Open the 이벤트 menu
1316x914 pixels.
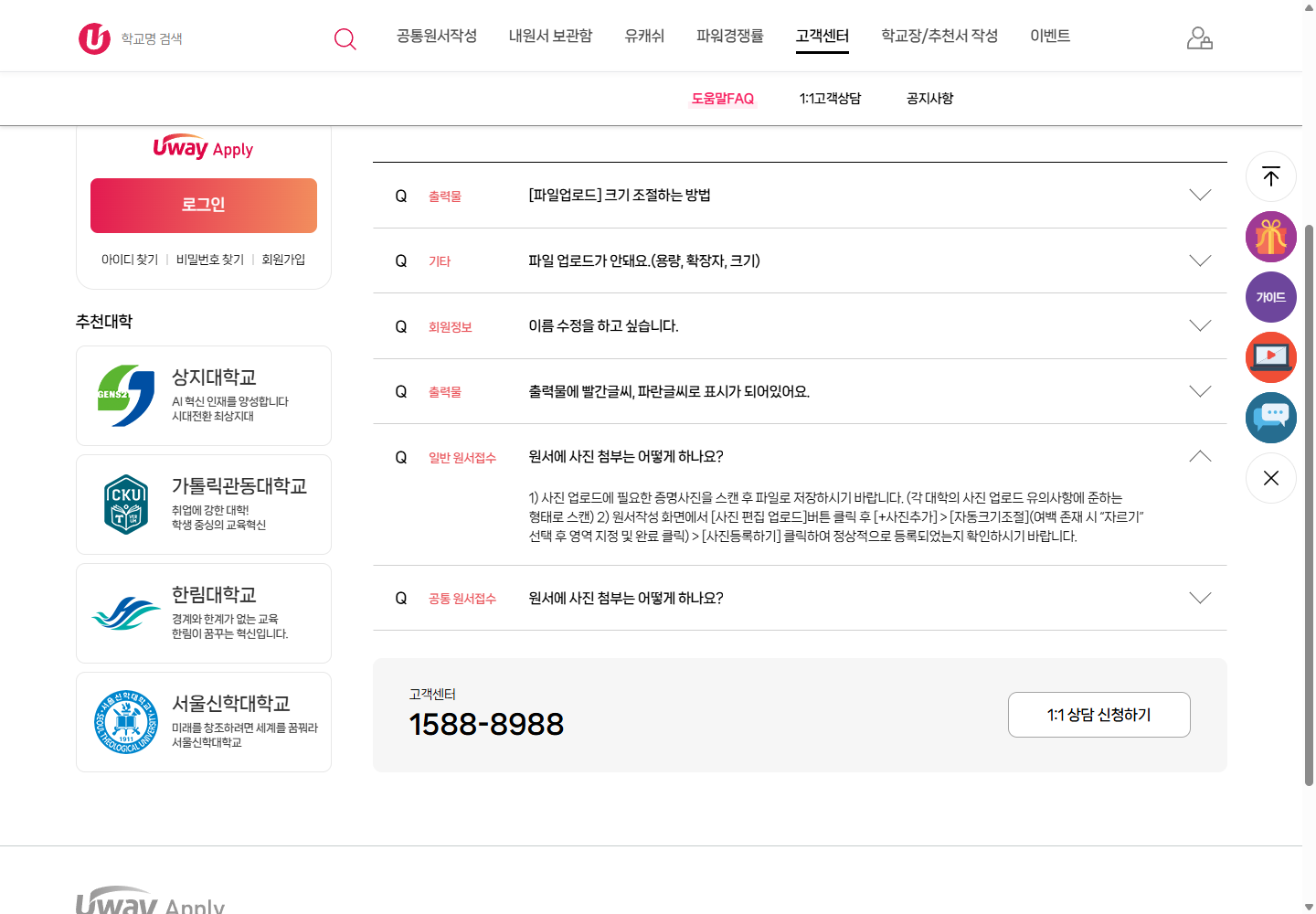1050,36
